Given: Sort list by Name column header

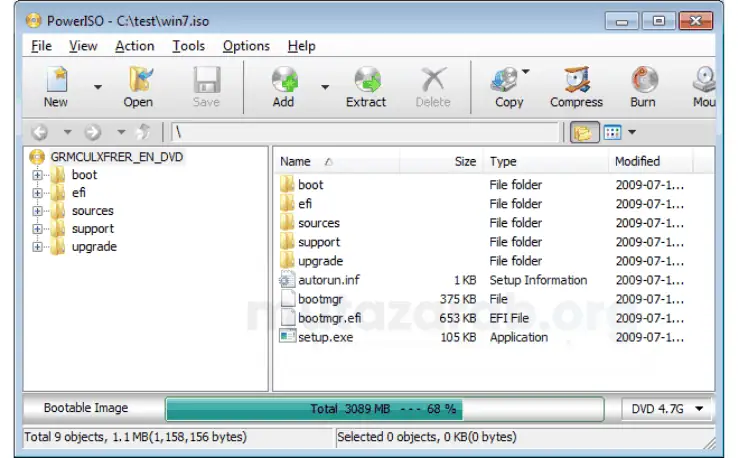Looking at the screenshot, I should click(337, 162).
